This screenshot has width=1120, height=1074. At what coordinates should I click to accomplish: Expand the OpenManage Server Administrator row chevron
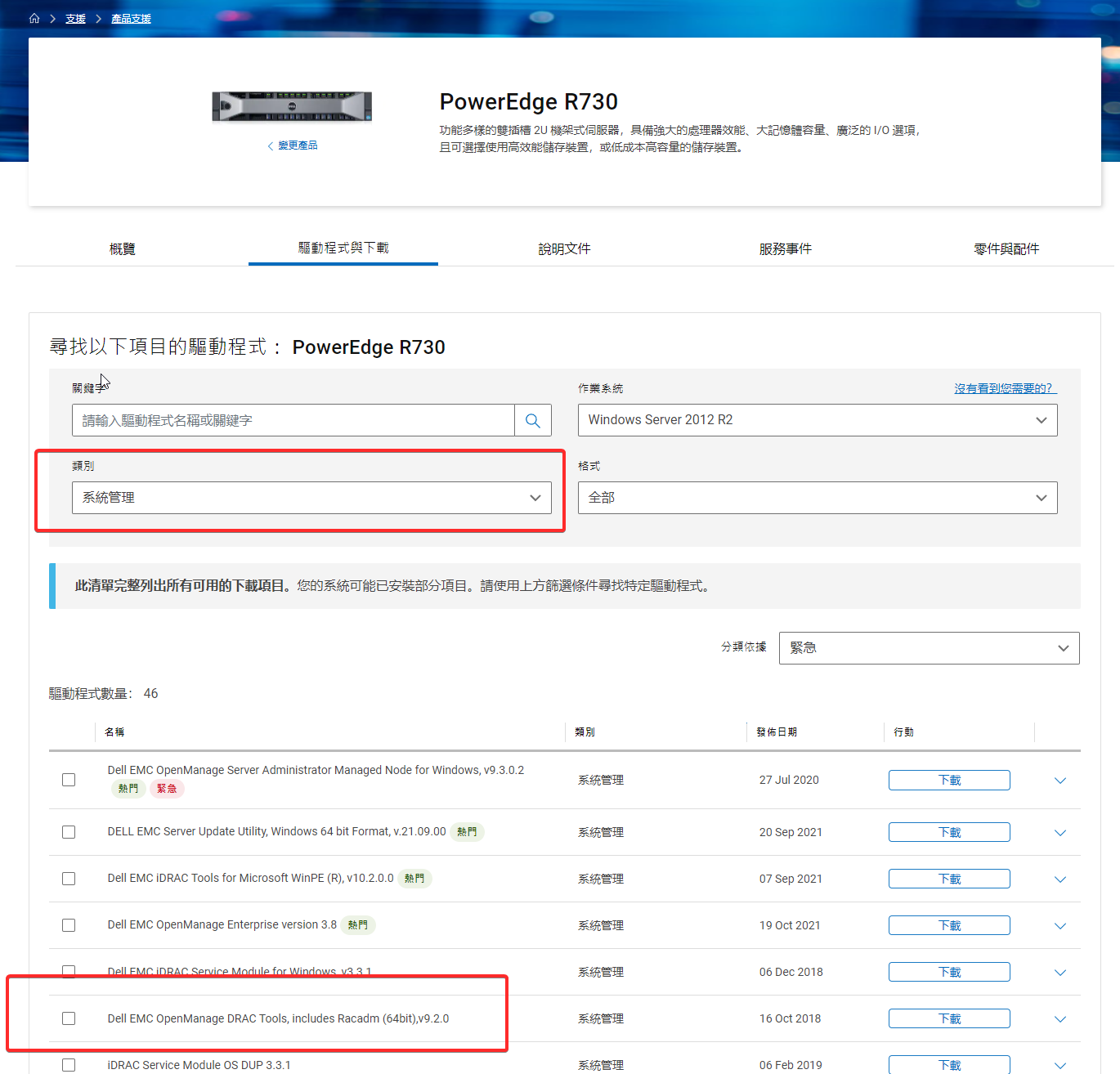coord(1060,781)
